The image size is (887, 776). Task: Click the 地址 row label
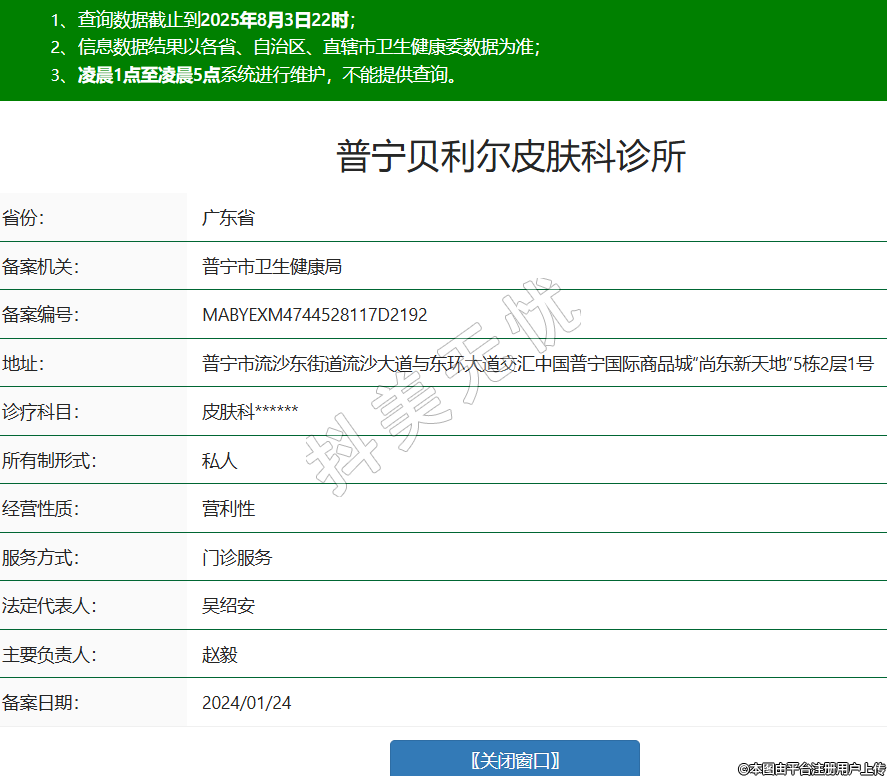click(23, 364)
